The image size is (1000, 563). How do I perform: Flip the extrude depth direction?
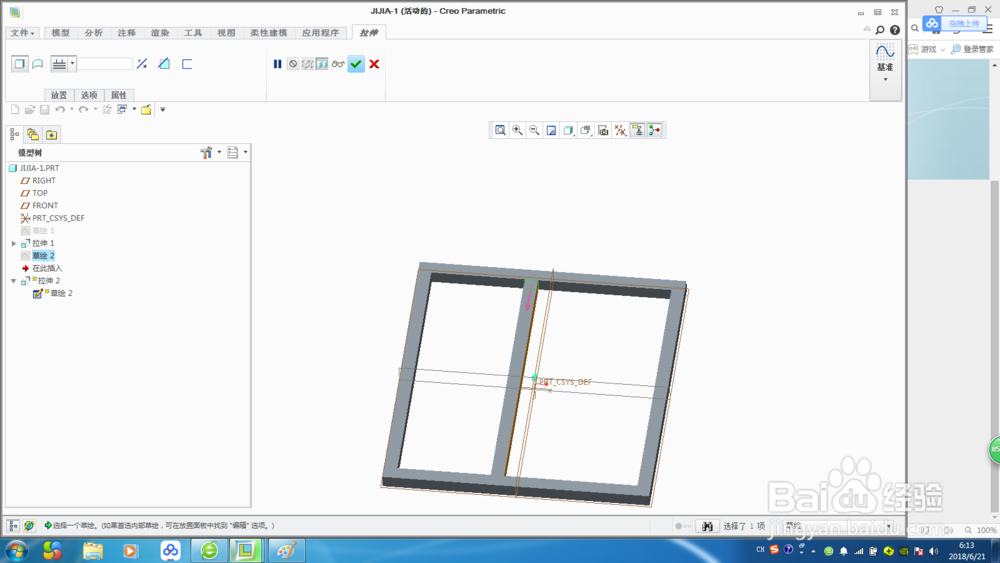pyautogui.click(x=142, y=64)
